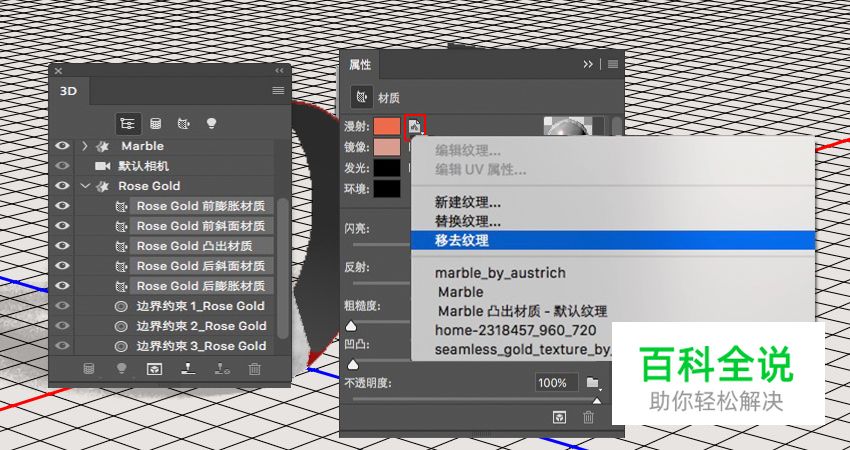Toggle visibility of Rose Gold group
The image size is (850, 450).
[x=63, y=186]
